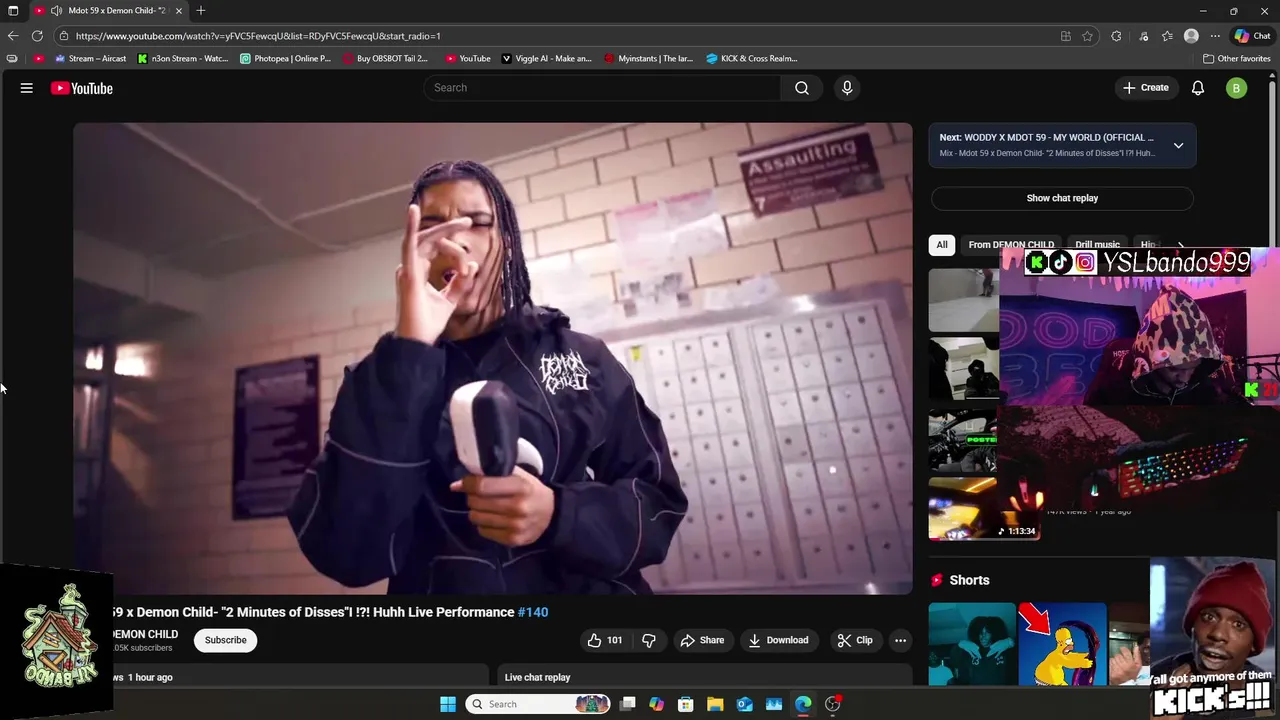Viewport: 1280px width, 720px height.
Task: Open Other favorites folder
Action: coord(1237,59)
